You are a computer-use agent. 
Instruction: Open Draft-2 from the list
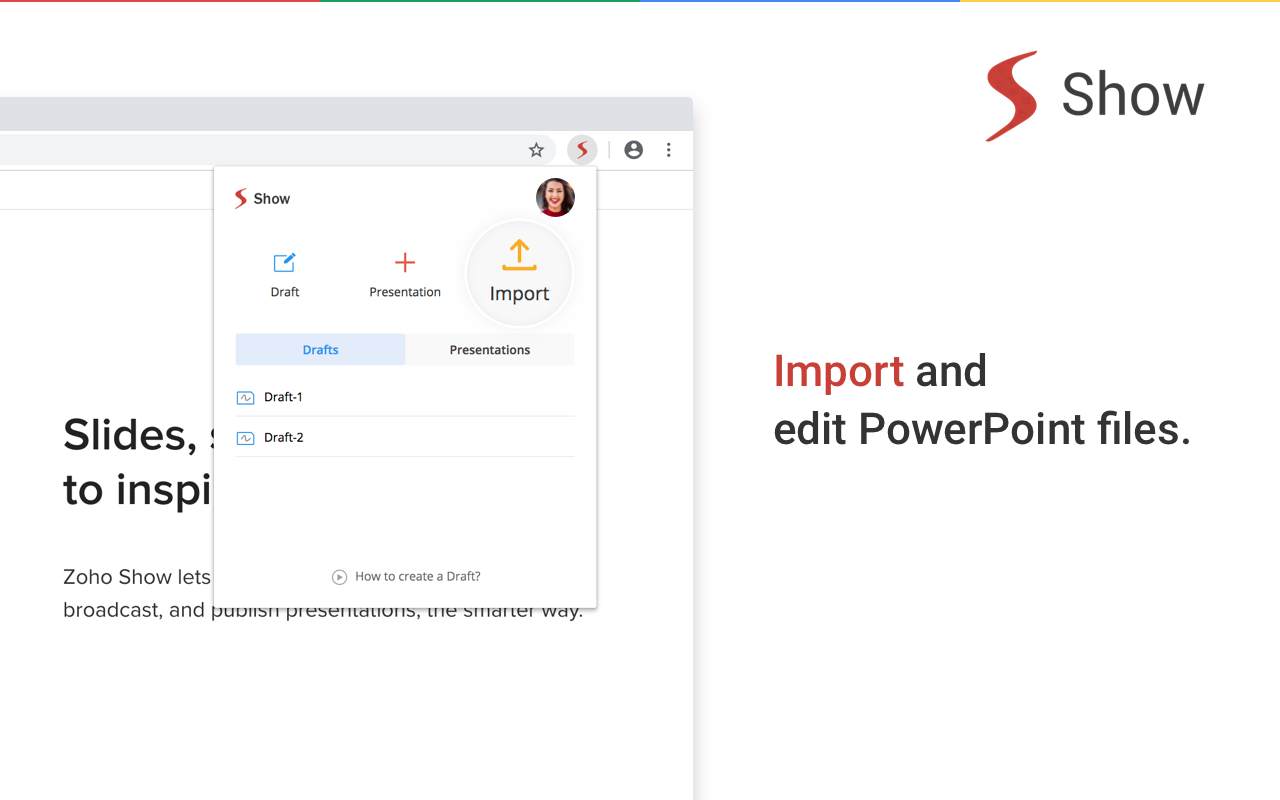pyautogui.click(x=405, y=437)
